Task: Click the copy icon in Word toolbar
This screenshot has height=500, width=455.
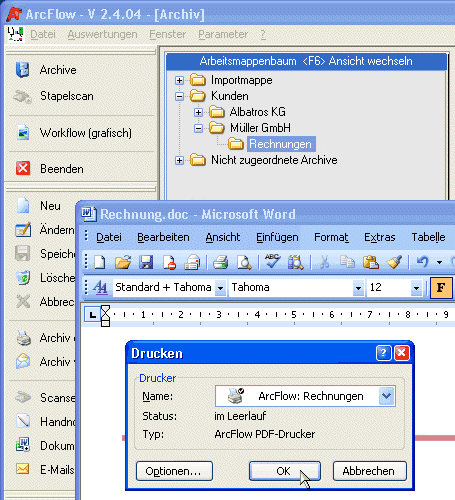Action: coord(347,262)
